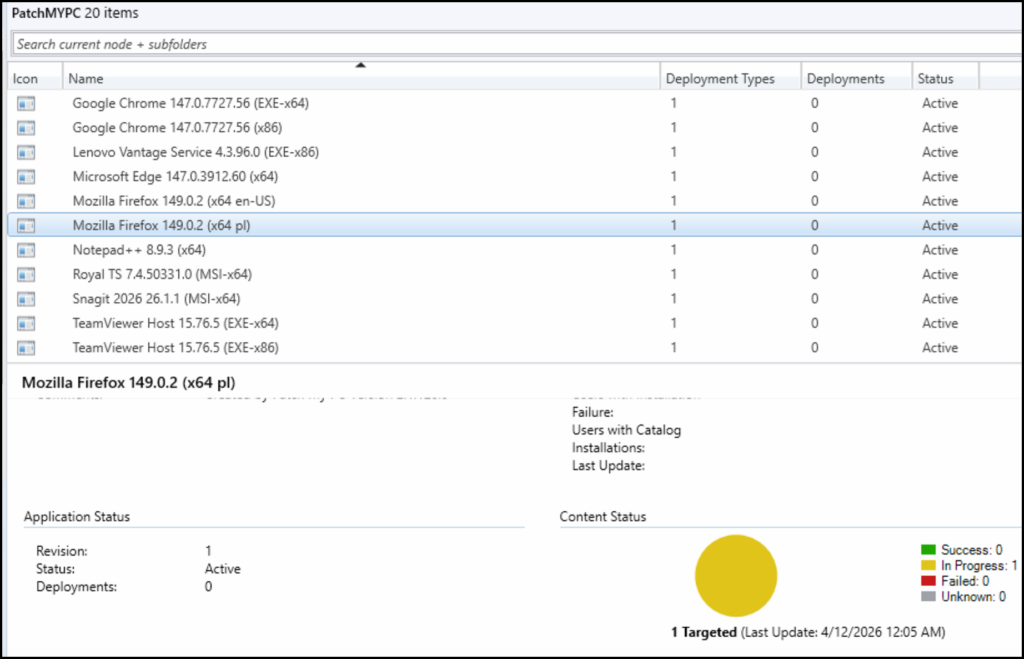
Task: Click the Royal TS application icon
Action: click(26, 274)
